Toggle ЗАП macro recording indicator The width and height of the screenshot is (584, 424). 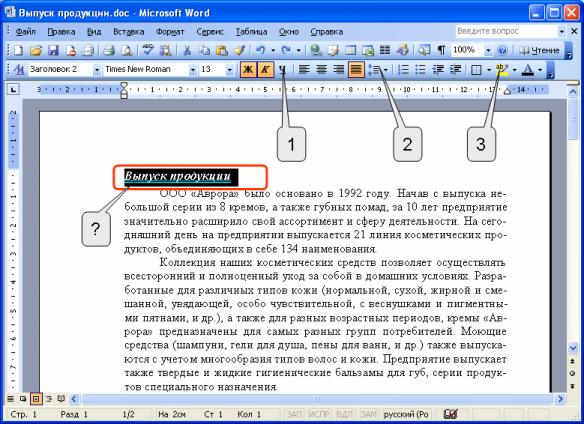[294, 414]
